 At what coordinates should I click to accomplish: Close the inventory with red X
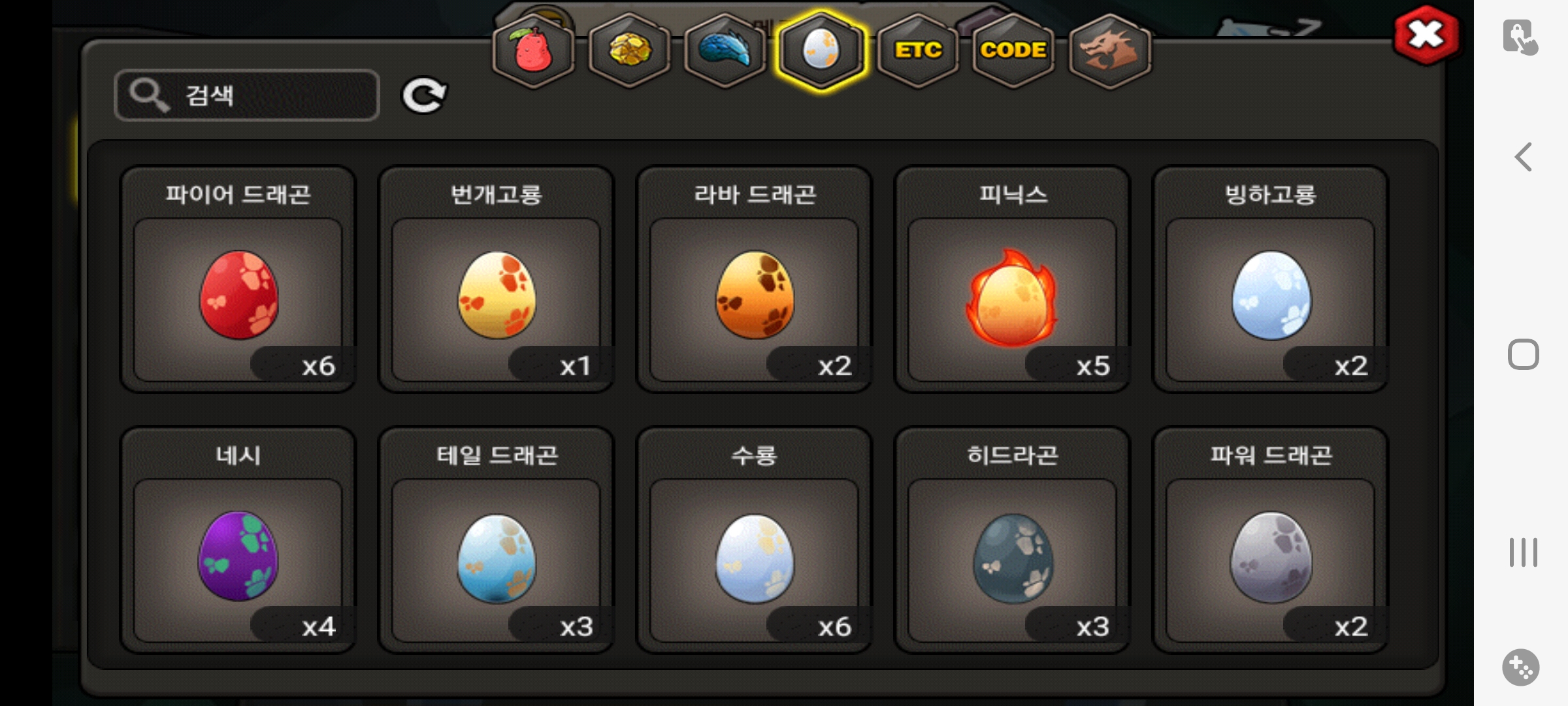coord(1426,35)
